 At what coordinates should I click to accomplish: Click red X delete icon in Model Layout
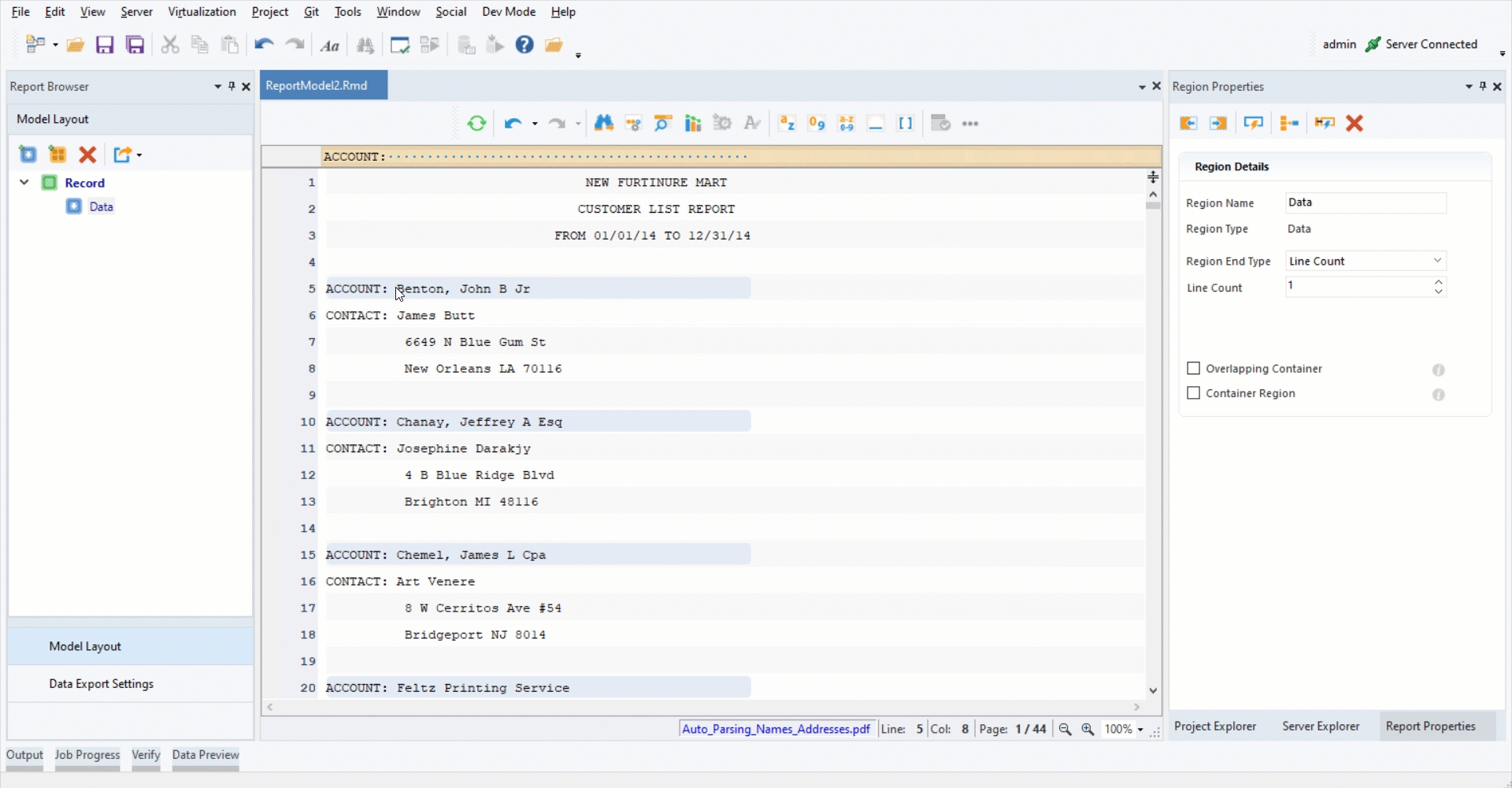(x=87, y=155)
